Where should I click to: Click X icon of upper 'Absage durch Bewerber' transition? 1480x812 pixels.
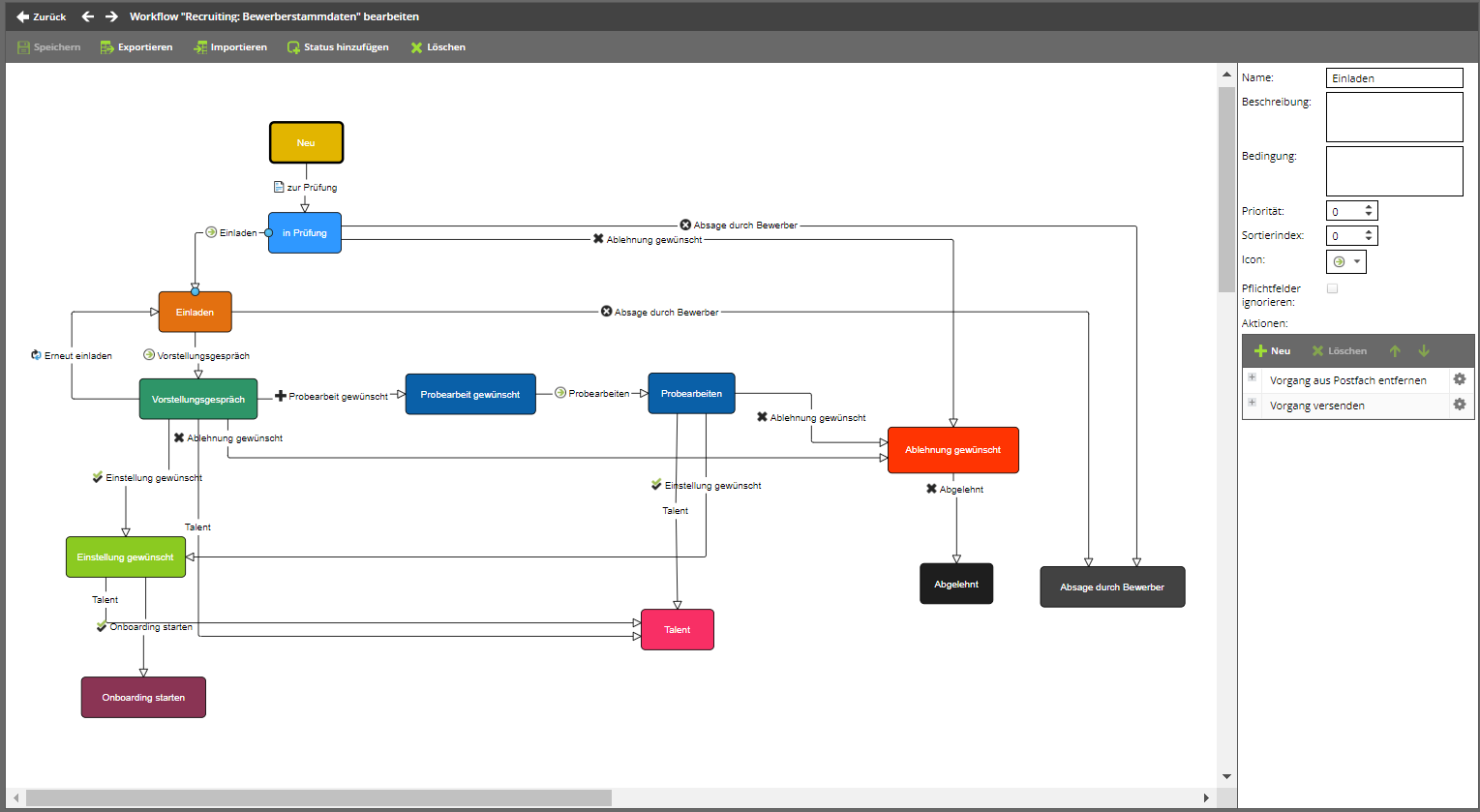[x=685, y=225]
